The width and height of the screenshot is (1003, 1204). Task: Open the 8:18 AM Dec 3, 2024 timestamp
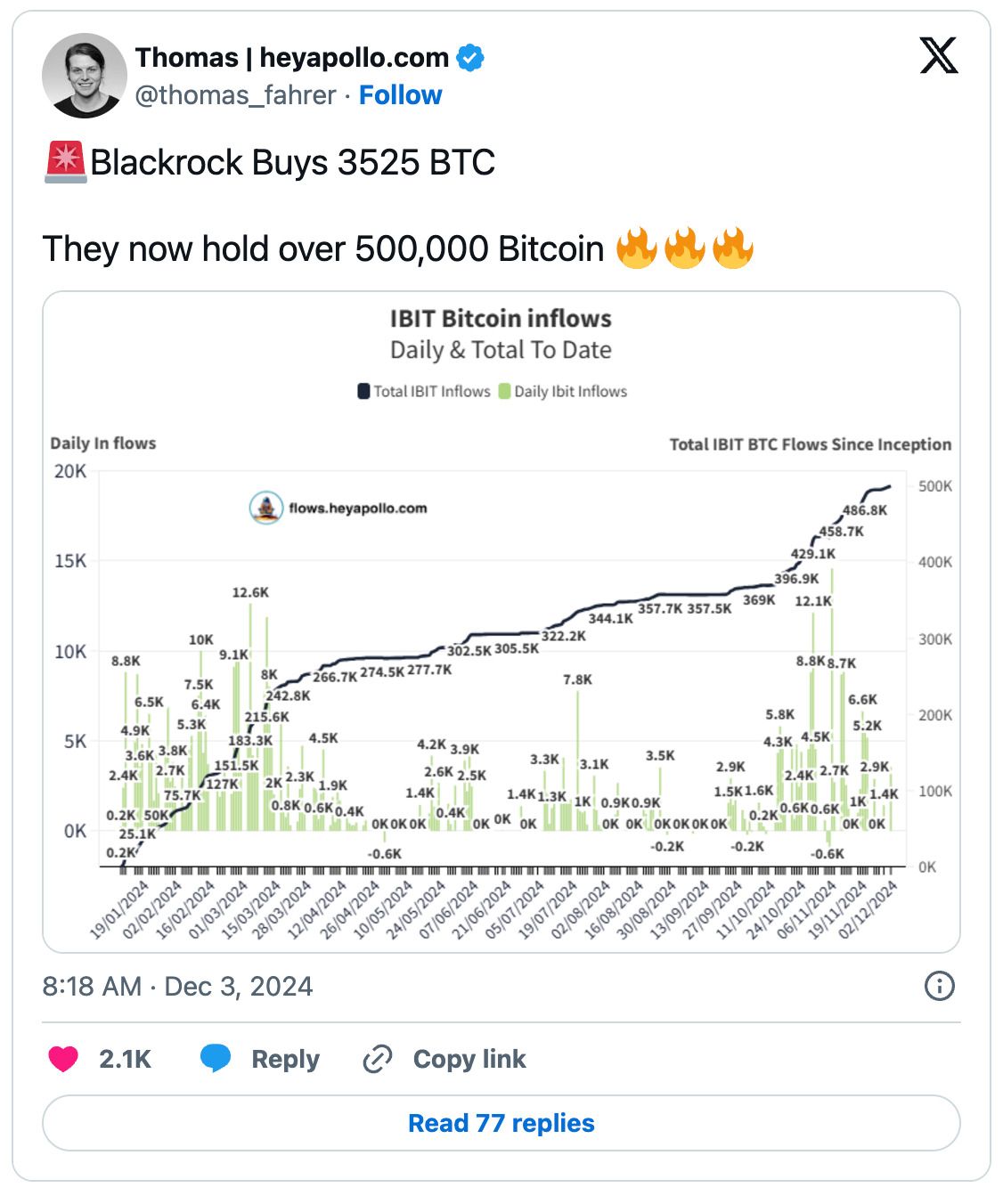177,987
